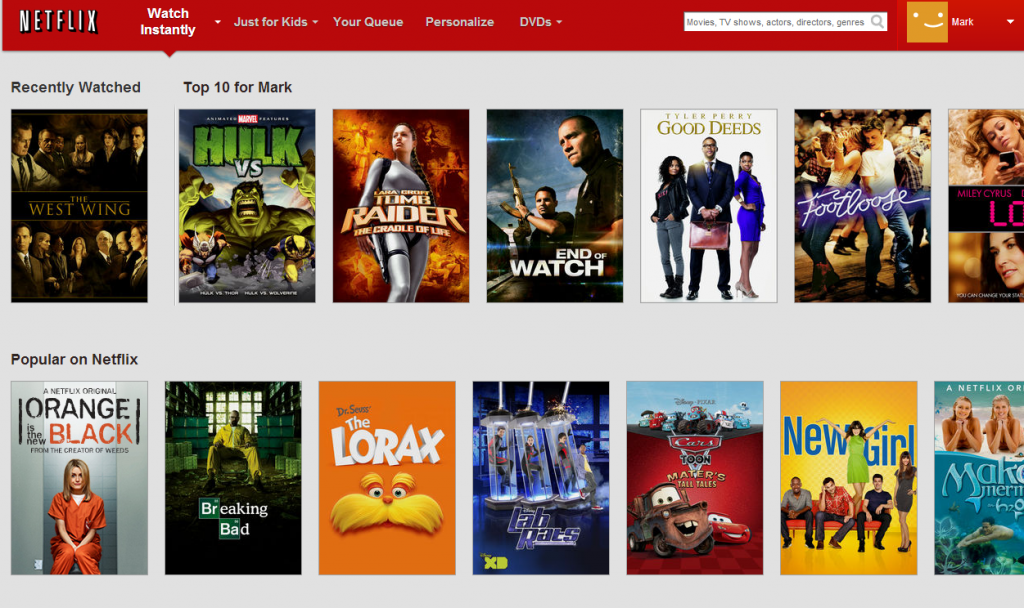Choose the Lab Rats poster
This screenshot has width=1024, height=608.
[x=541, y=478]
